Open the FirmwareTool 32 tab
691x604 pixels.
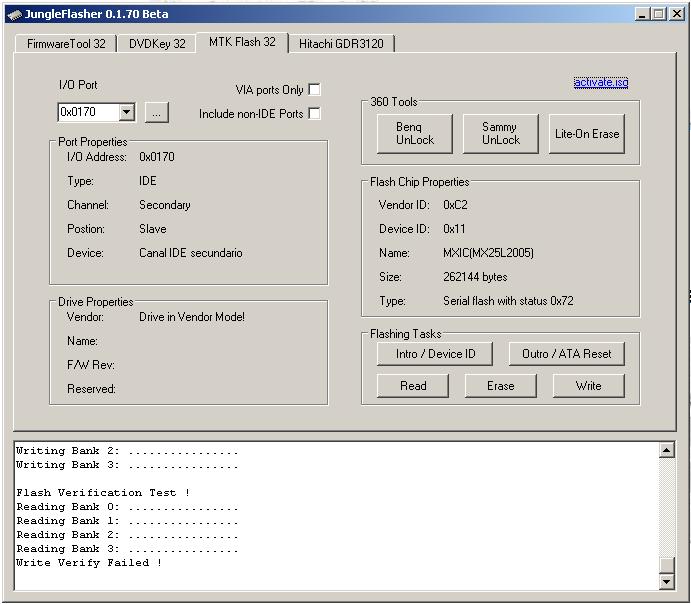coord(66,44)
